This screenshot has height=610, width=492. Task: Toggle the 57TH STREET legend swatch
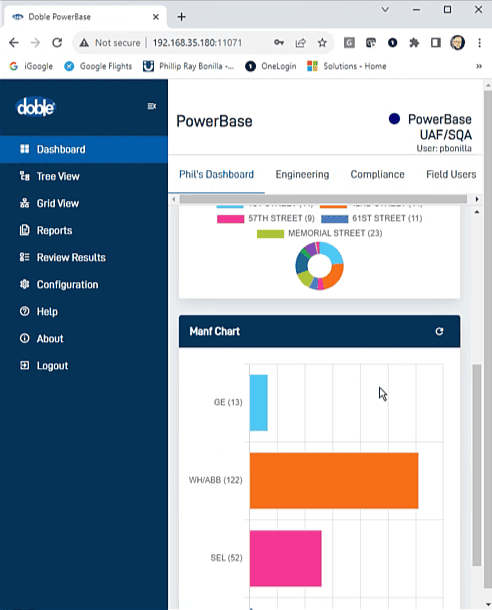(x=230, y=219)
